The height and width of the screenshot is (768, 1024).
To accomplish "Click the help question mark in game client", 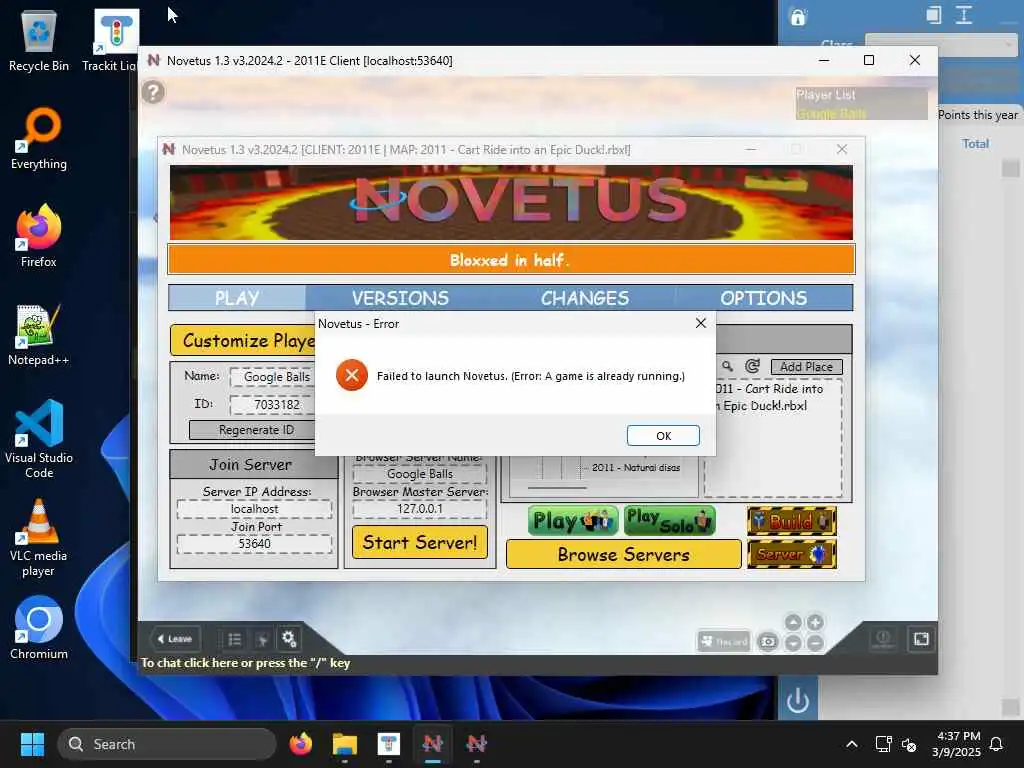I will 153,92.
